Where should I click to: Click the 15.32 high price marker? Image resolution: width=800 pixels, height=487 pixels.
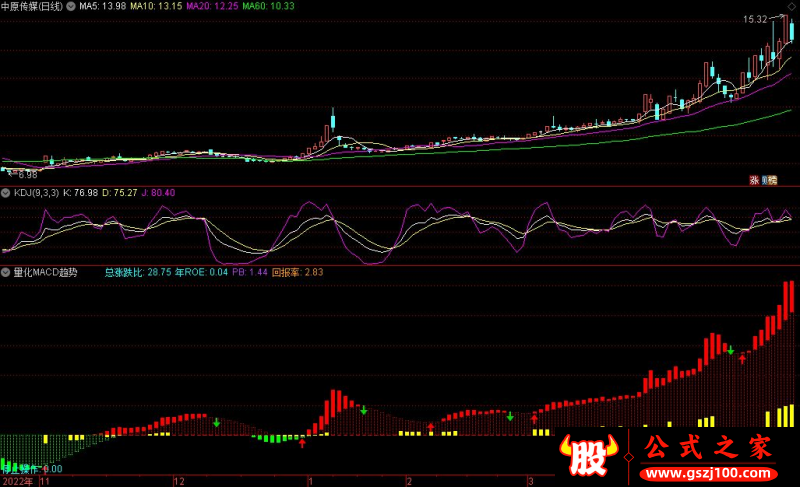[755, 19]
